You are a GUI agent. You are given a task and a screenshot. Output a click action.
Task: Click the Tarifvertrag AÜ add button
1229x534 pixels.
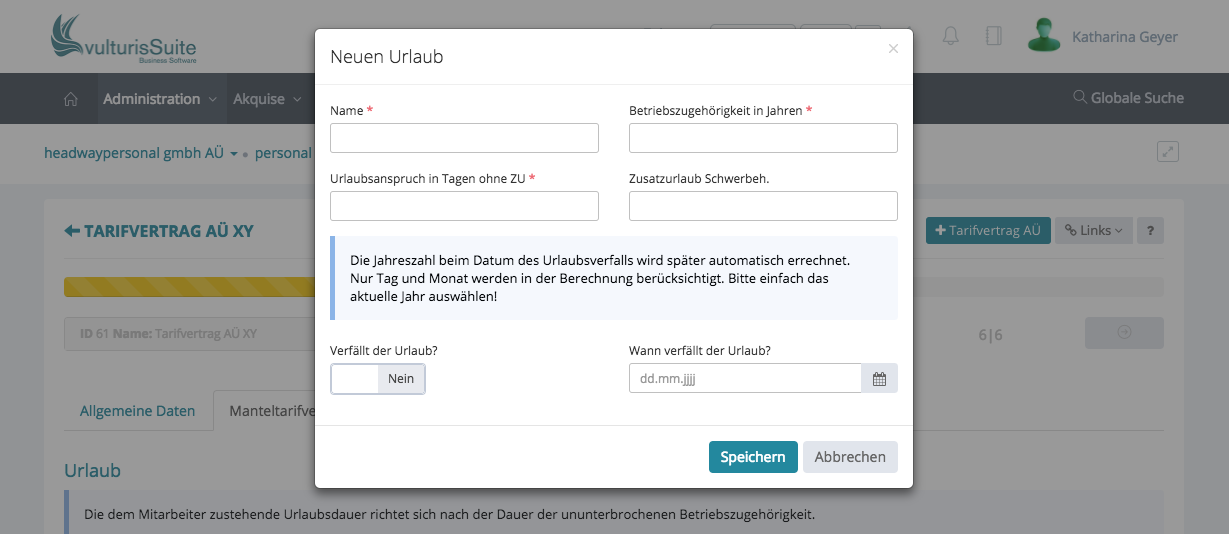click(986, 231)
